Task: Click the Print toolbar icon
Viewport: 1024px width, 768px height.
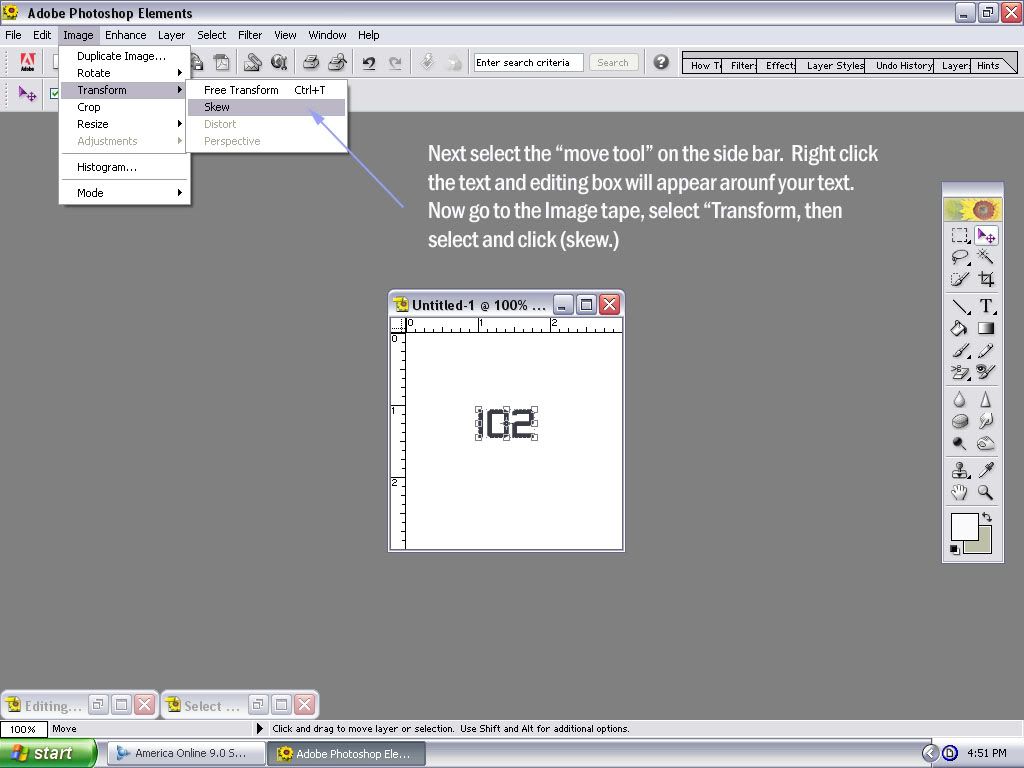Action: coord(311,62)
